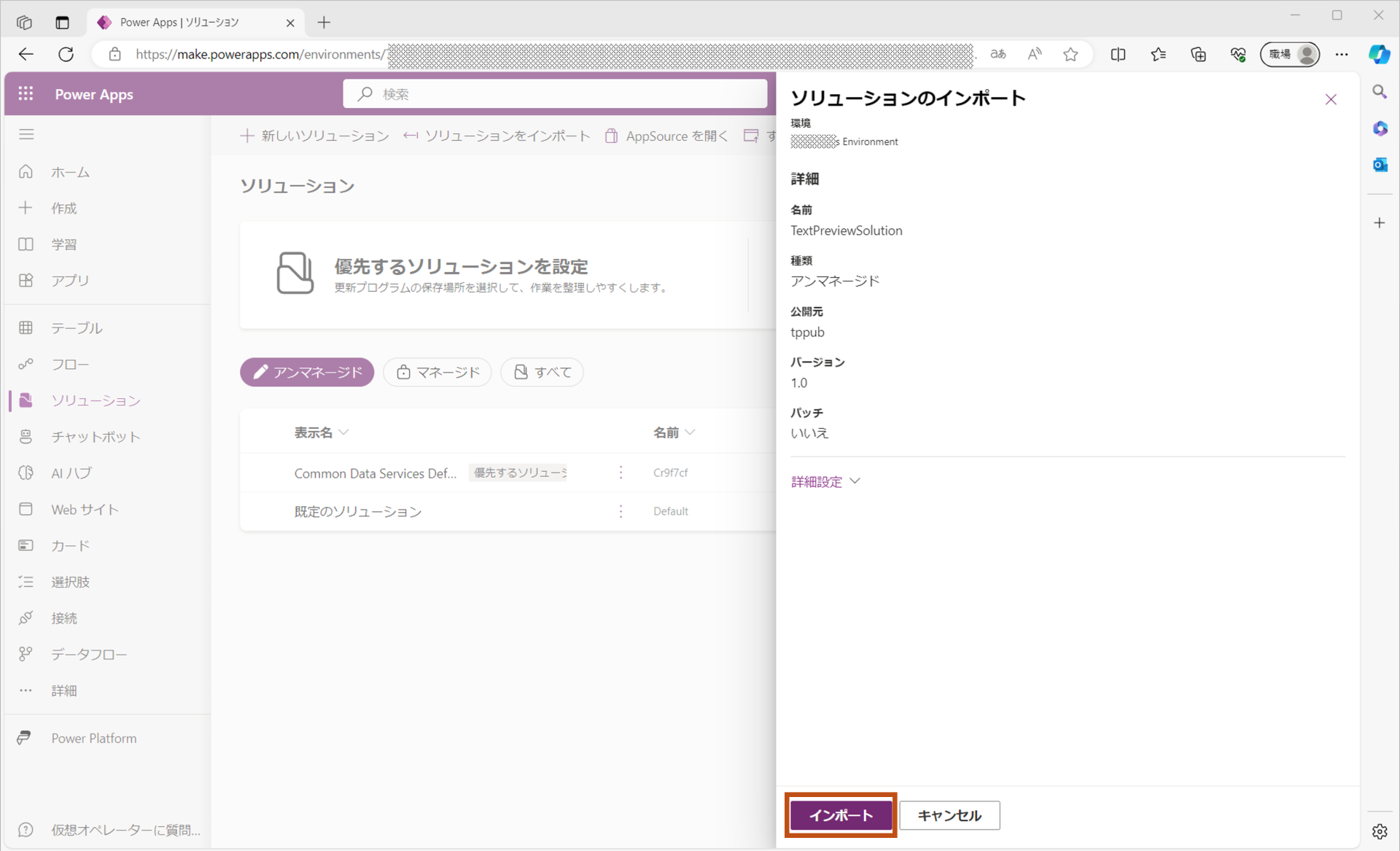Viewport: 1400px width, 851px height.
Task: Click the translate page icon
Action: point(998,54)
